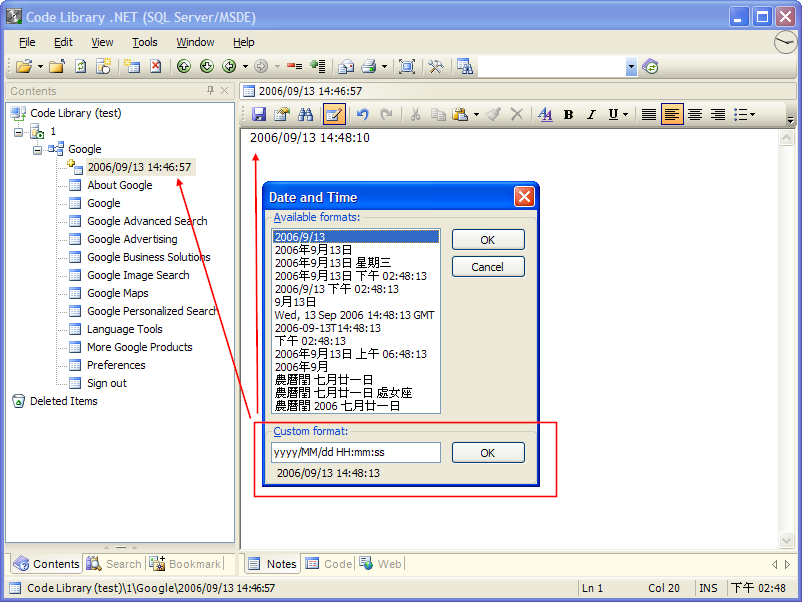Switch to the Search tab at bottom left
The image size is (802, 602).
tap(115, 564)
